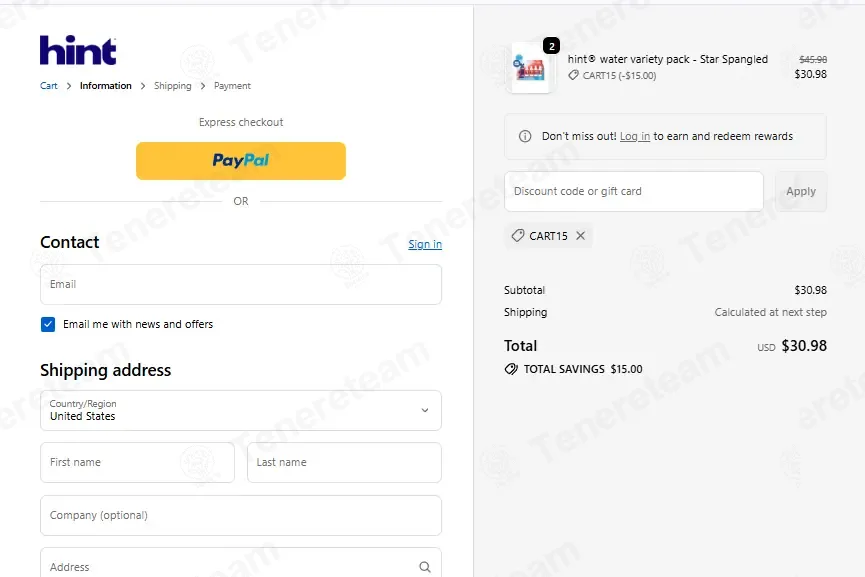Click Log in to earn rewards

click(635, 136)
